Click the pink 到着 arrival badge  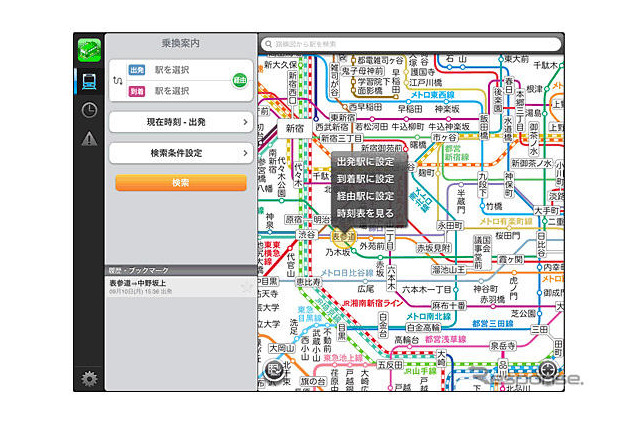point(137,91)
